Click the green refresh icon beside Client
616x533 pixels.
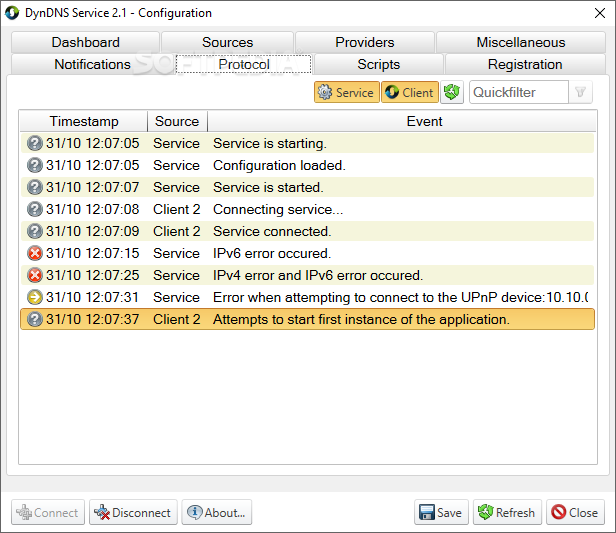tap(452, 92)
